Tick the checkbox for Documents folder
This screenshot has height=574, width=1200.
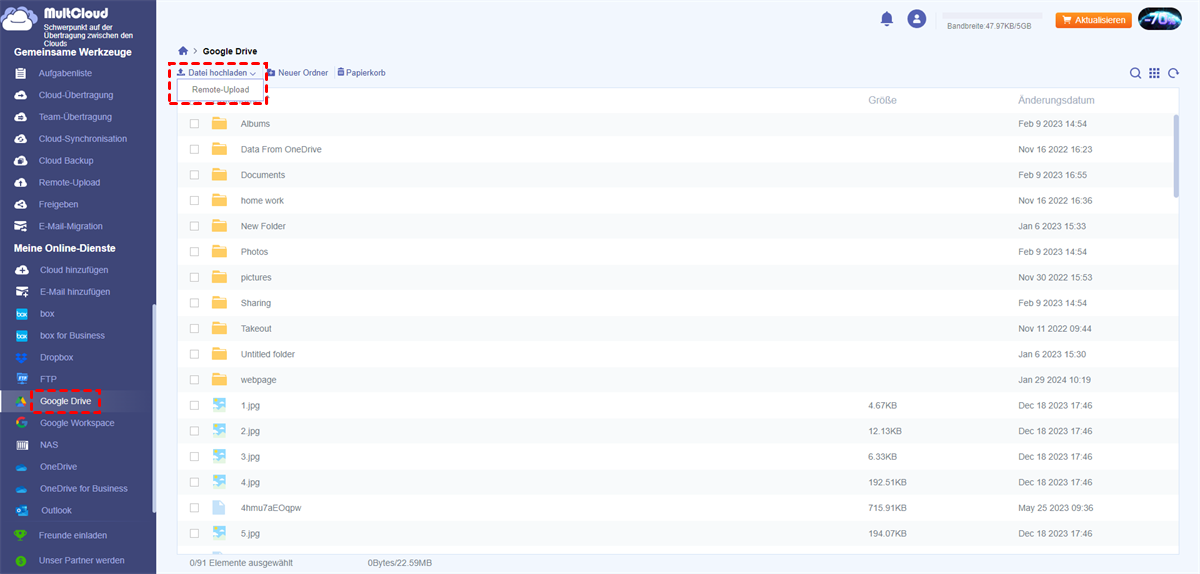point(194,175)
